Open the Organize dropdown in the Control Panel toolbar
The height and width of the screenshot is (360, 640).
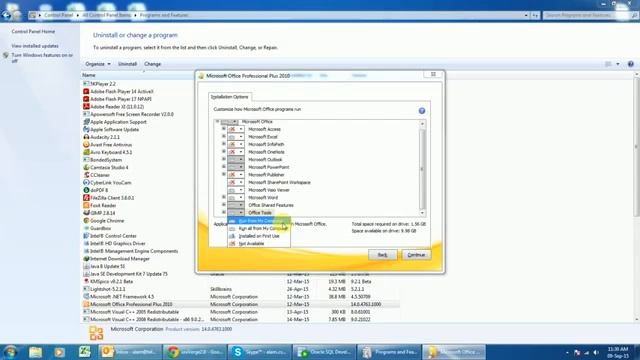(x=98, y=64)
